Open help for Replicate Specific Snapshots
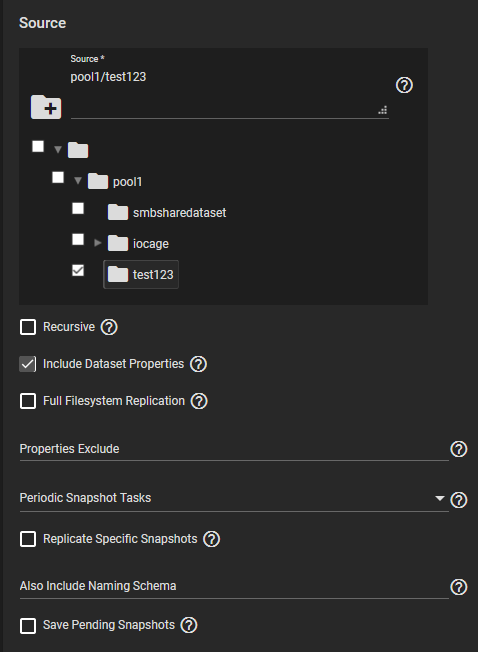 point(212,539)
